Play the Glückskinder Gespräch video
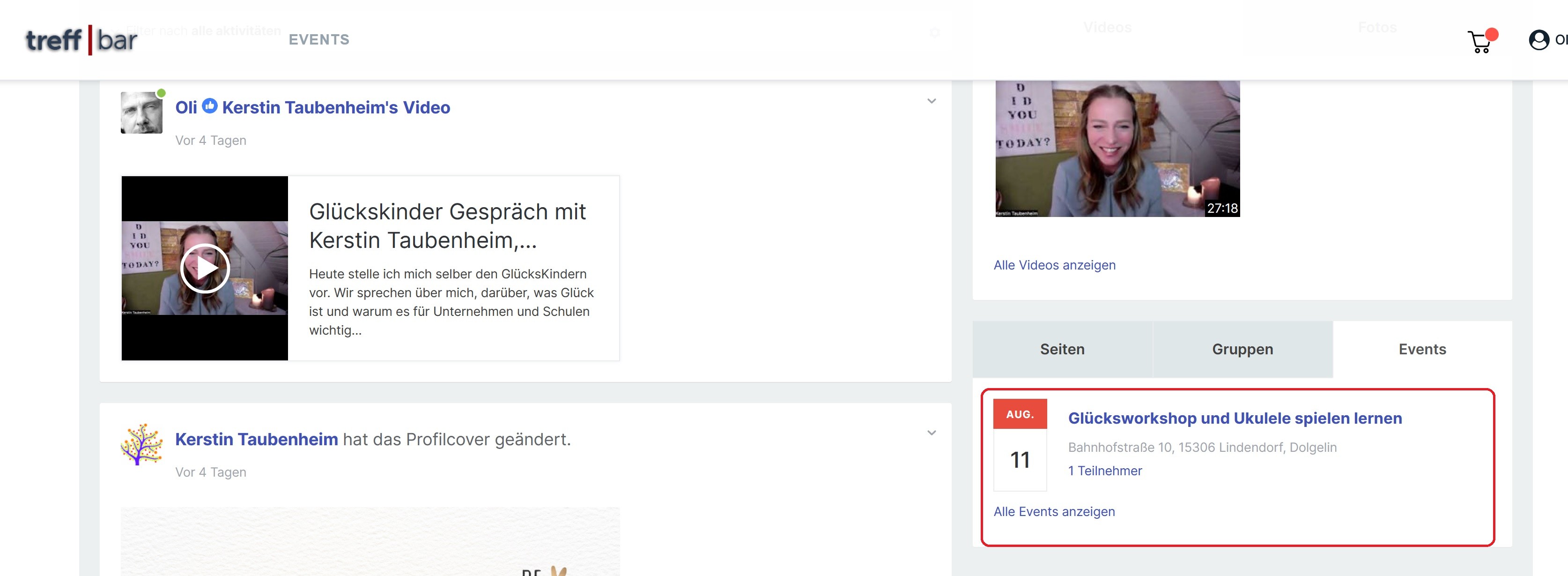 tap(205, 269)
